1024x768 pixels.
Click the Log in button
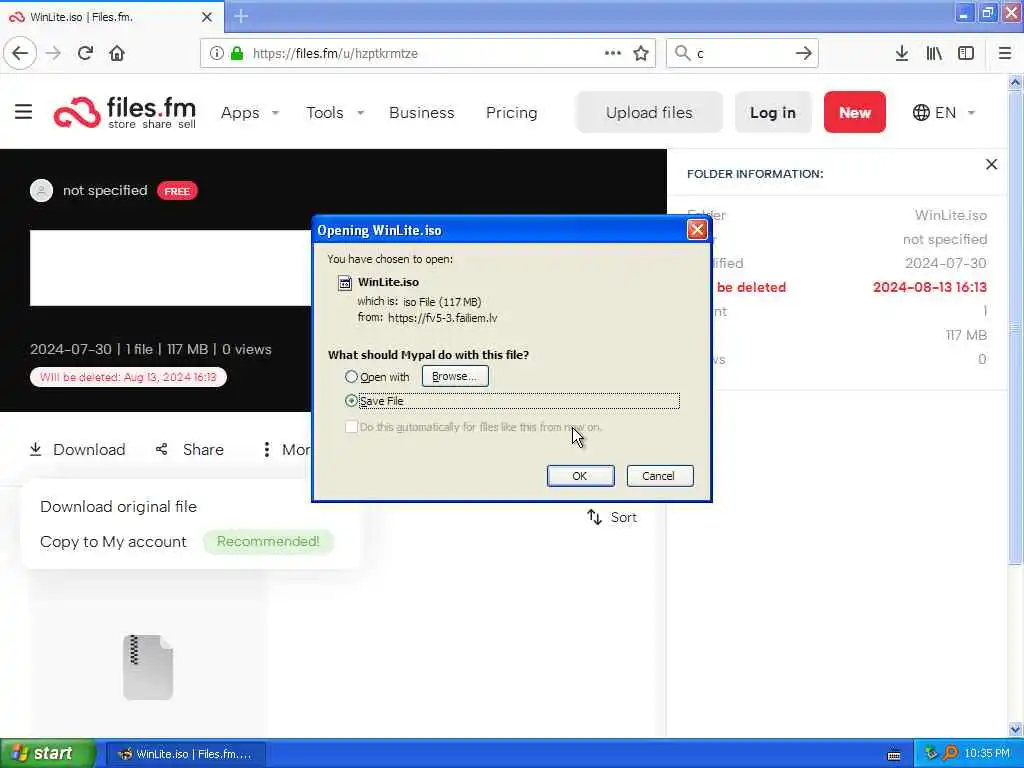773,112
